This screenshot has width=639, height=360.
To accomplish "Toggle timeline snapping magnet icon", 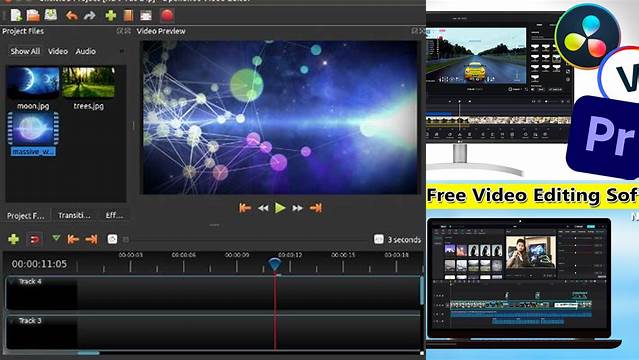I will 34,239.
